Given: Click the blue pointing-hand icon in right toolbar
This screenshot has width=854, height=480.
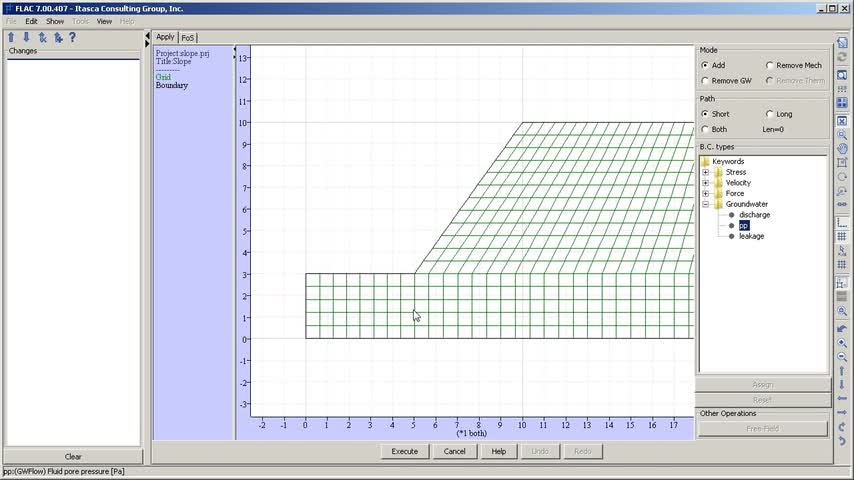Looking at the screenshot, I should click(842, 329).
